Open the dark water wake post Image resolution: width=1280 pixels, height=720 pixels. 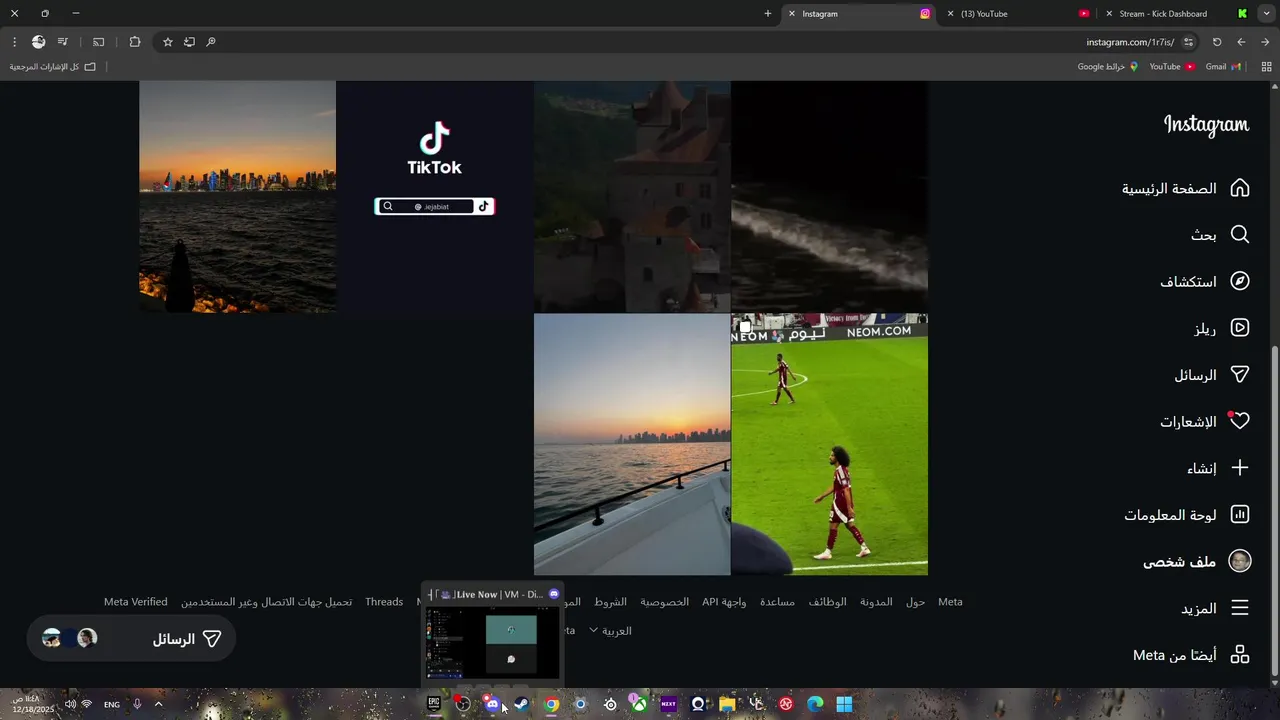click(829, 197)
